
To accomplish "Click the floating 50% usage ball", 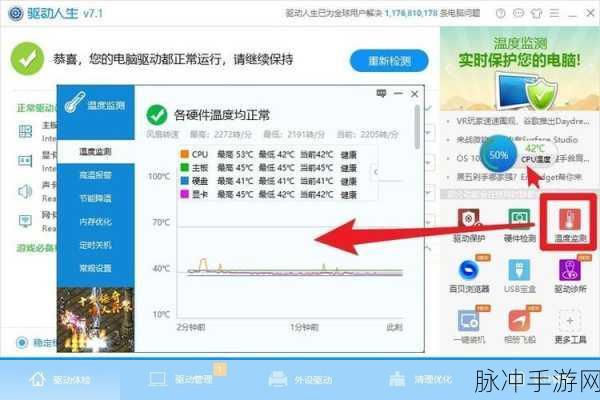I will pyautogui.click(x=498, y=155).
